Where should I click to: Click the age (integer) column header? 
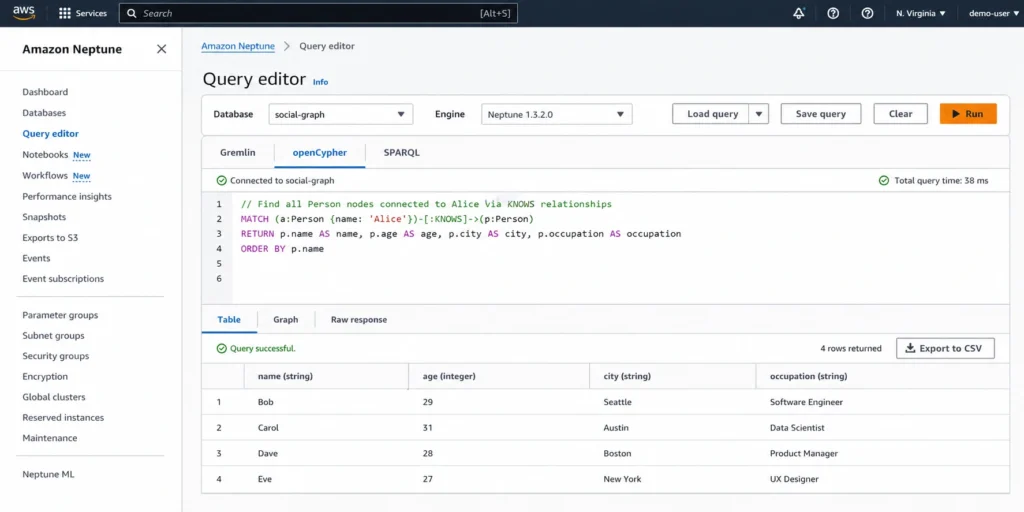(x=498, y=376)
